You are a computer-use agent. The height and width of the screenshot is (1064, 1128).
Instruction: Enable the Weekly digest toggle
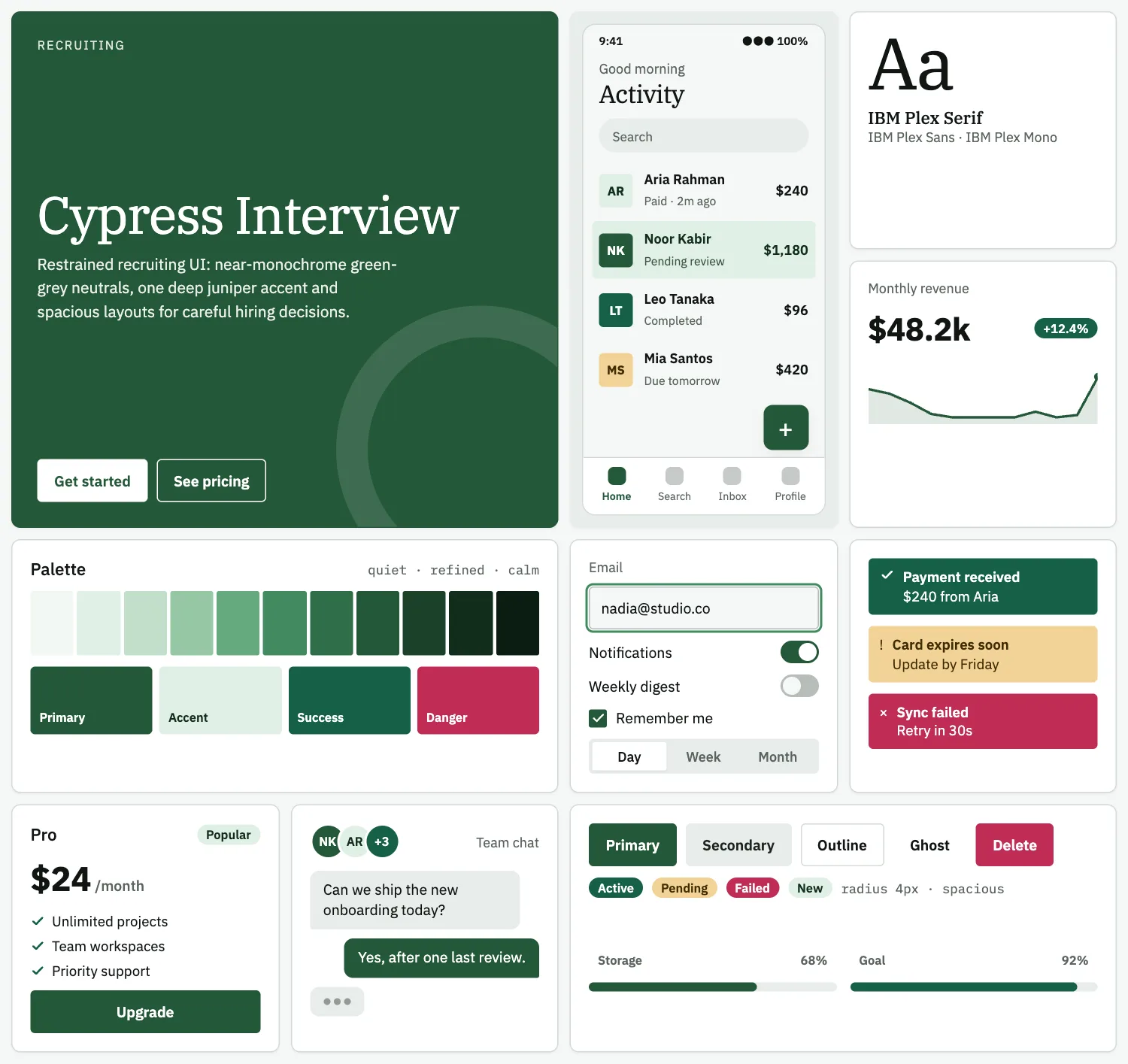click(799, 686)
